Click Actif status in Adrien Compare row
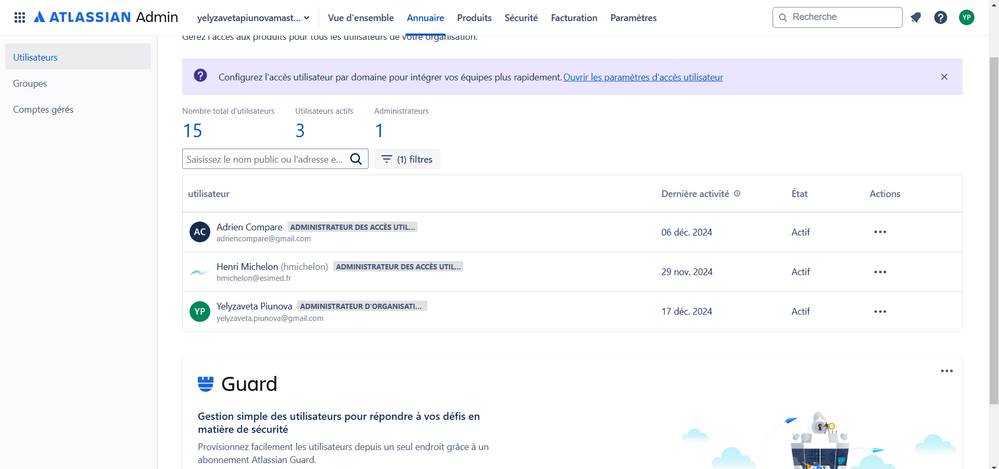This screenshot has height=469, width=999. 801,233
